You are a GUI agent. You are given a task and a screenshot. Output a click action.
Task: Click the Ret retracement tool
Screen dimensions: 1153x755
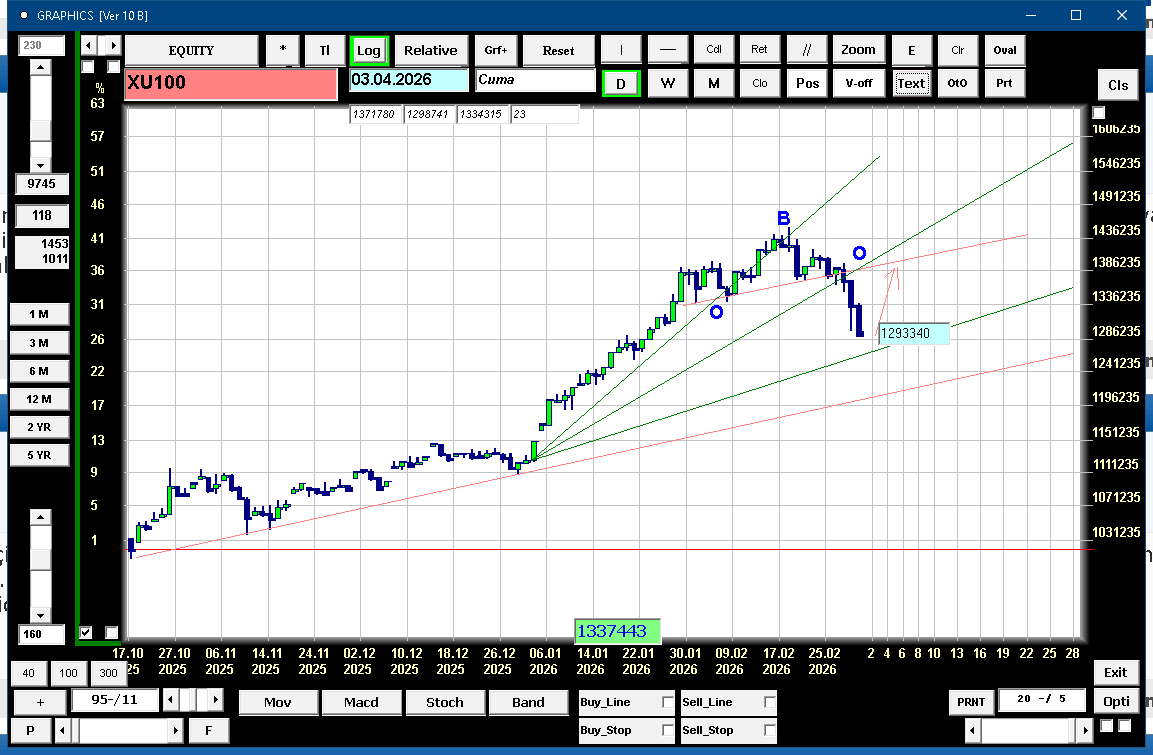(760, 50)
